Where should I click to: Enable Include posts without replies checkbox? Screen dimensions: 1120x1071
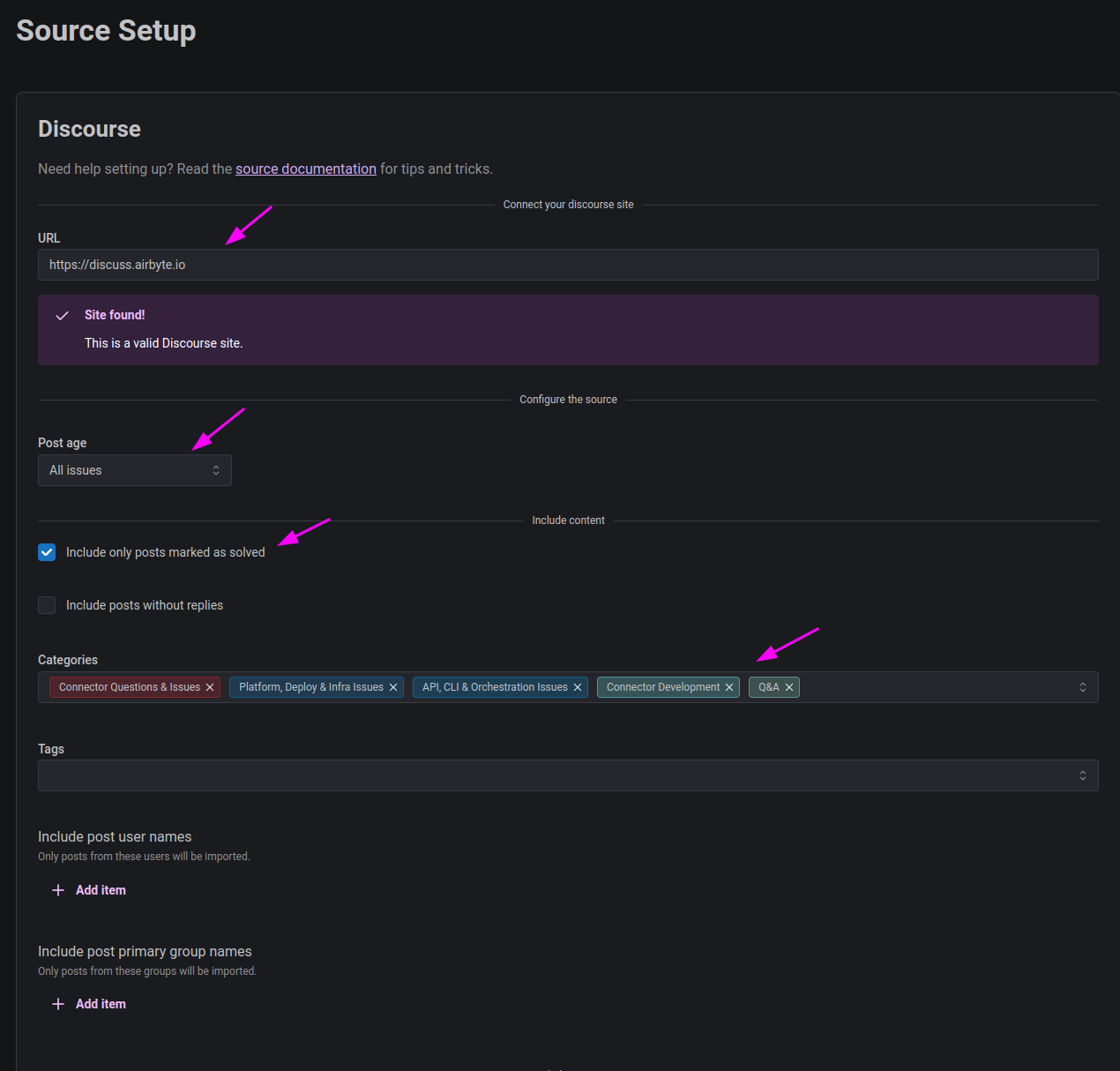pos(47,605)
